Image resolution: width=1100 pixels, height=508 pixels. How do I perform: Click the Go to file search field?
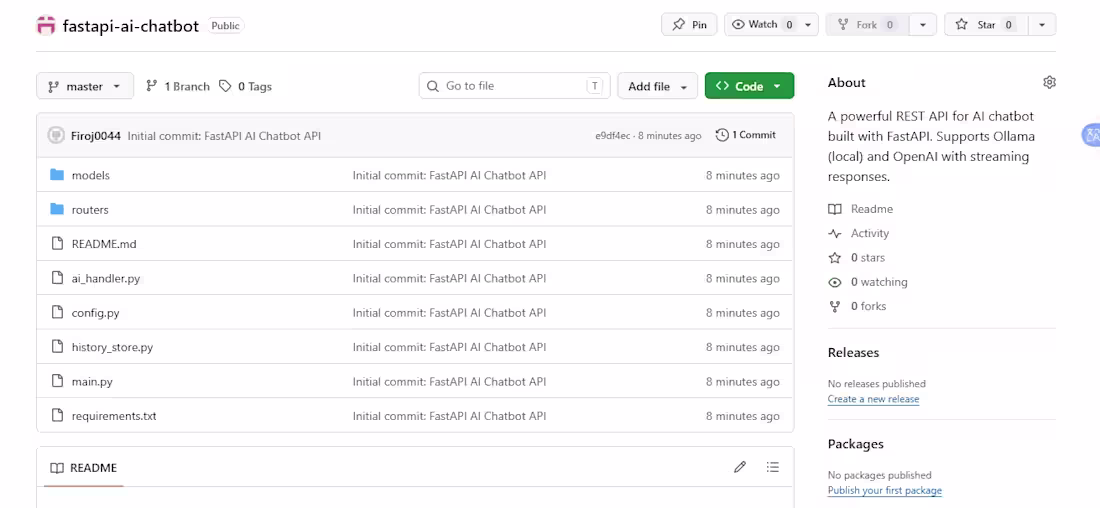click(x=515, y=86)
